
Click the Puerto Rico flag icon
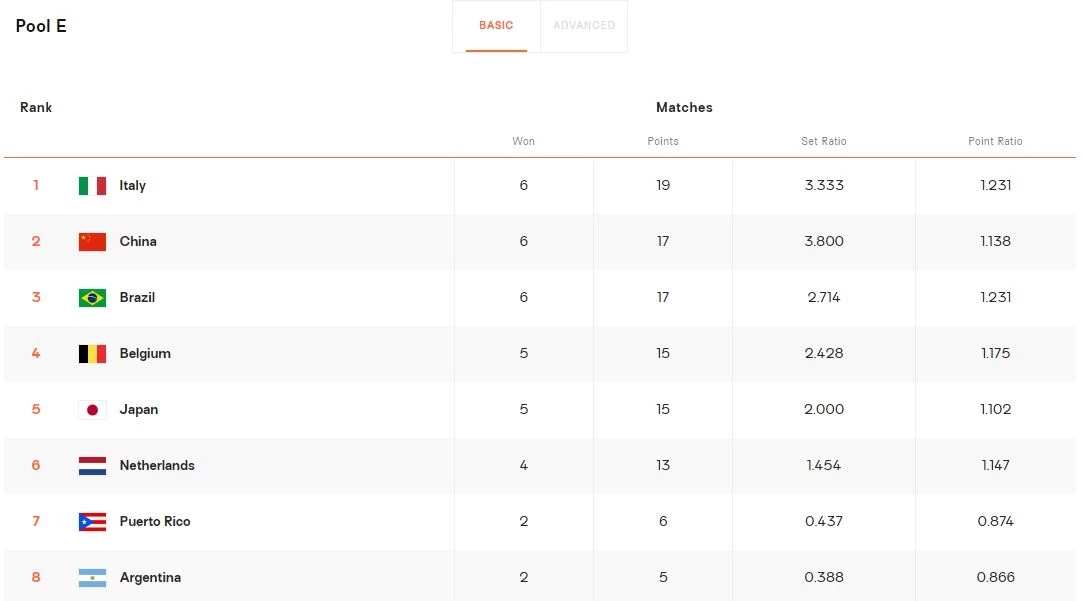pos(92,522)
